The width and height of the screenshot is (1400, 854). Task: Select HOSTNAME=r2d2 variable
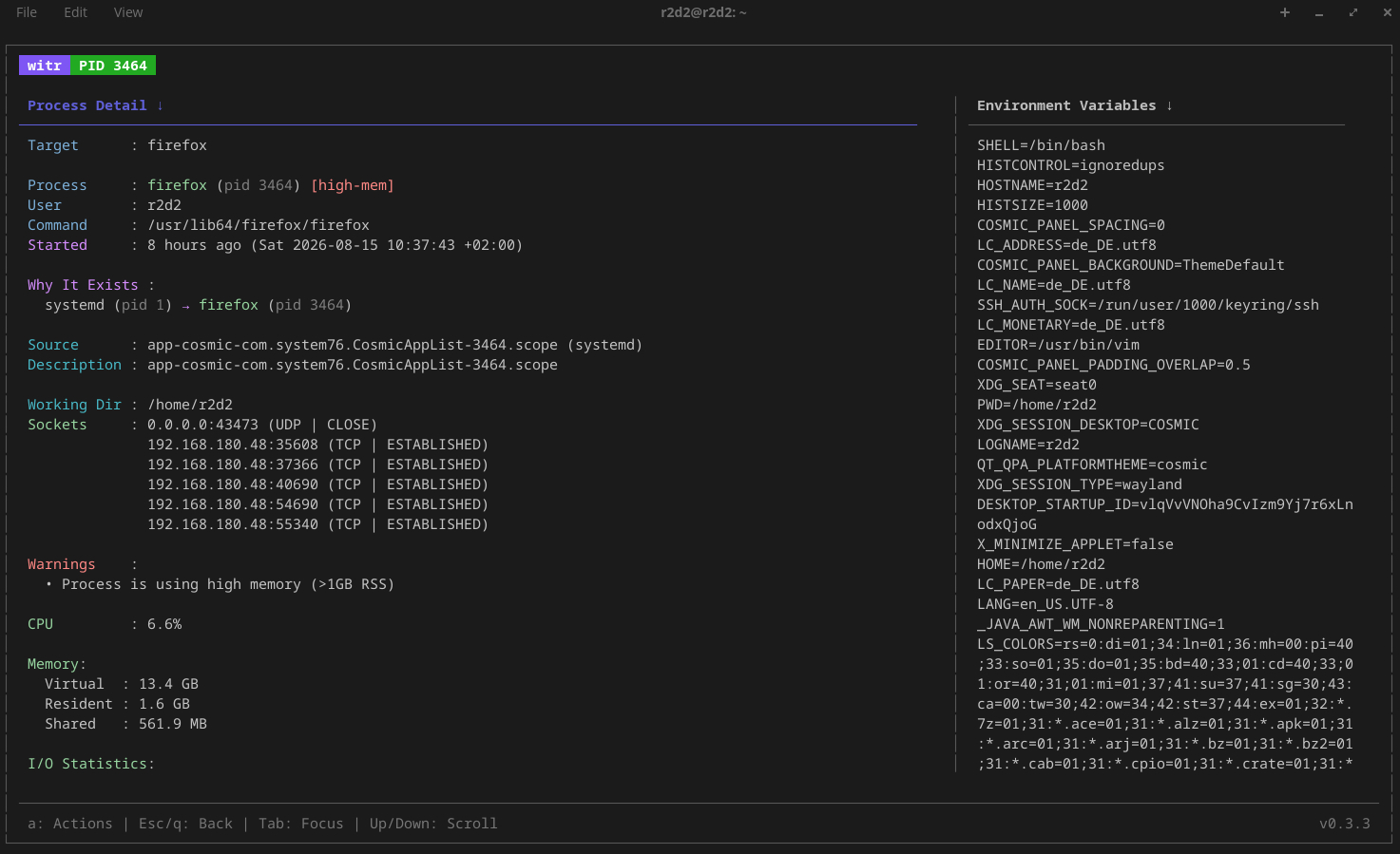point(1032,185)
